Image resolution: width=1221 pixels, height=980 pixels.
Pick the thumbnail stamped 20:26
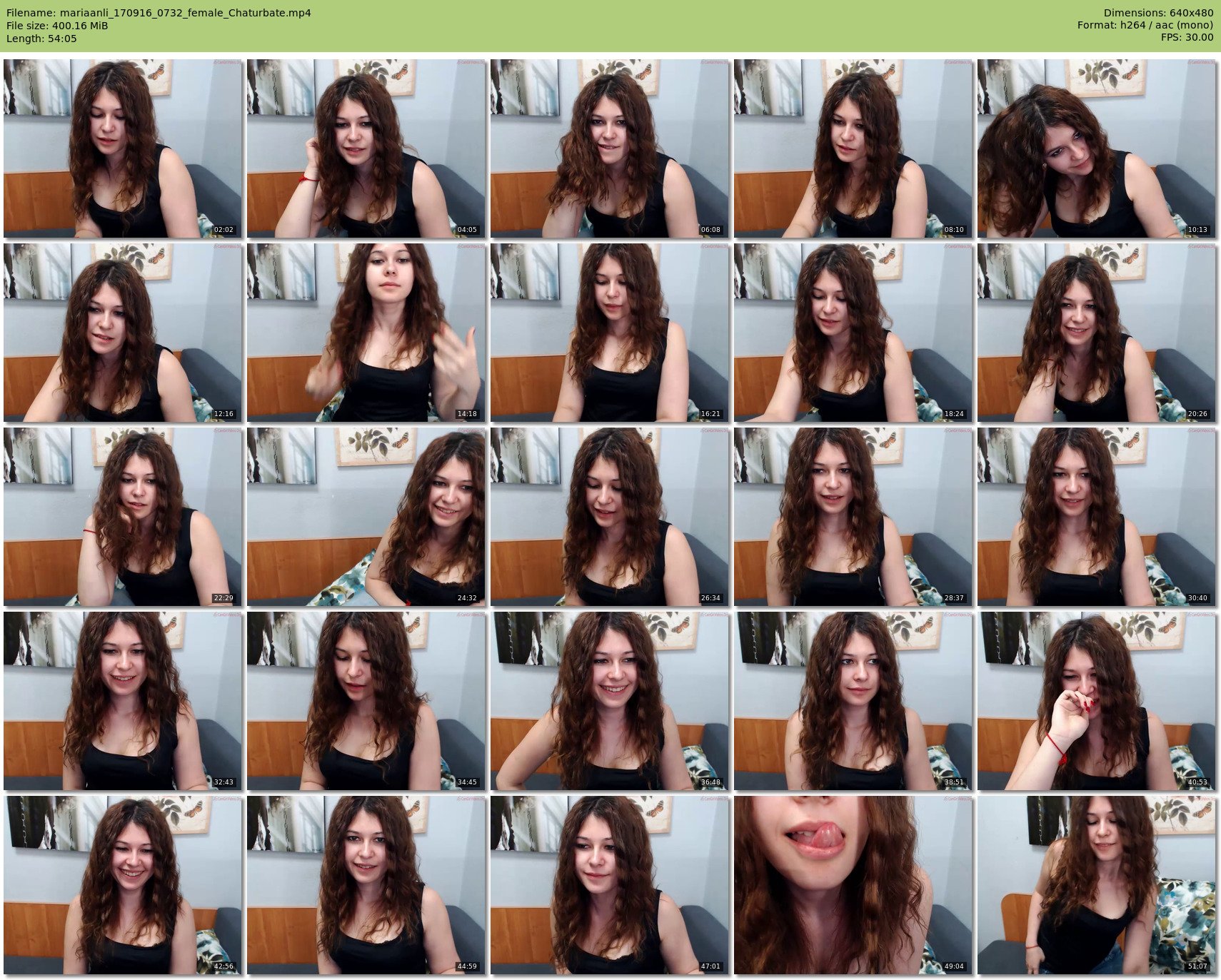tap(1097, 333)
